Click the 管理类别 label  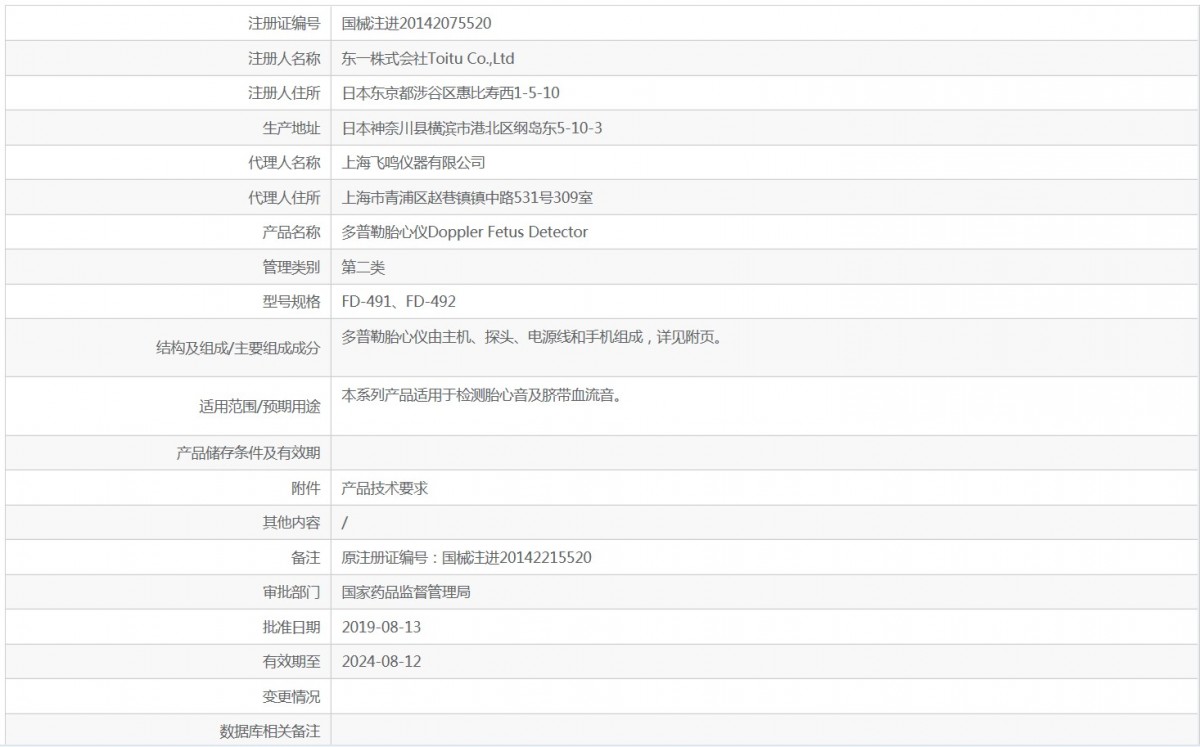[x=291, y=267]
